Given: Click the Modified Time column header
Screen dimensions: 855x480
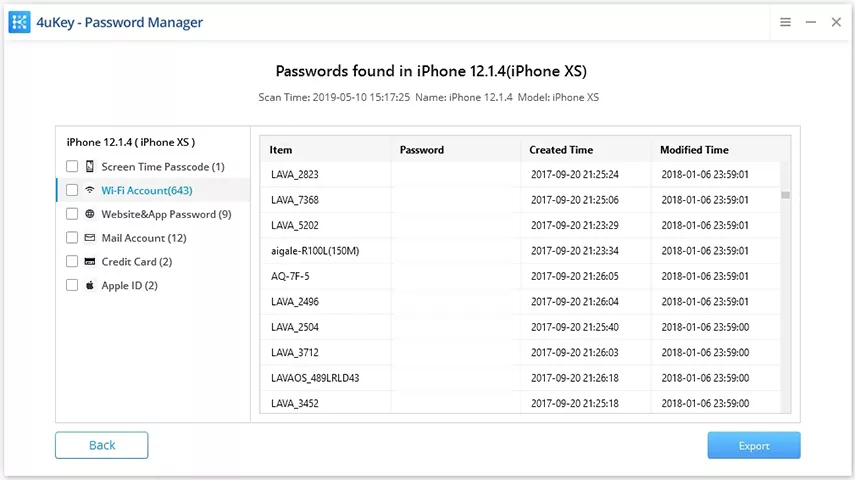Looking at the screenshot, I should click(694, 150).
